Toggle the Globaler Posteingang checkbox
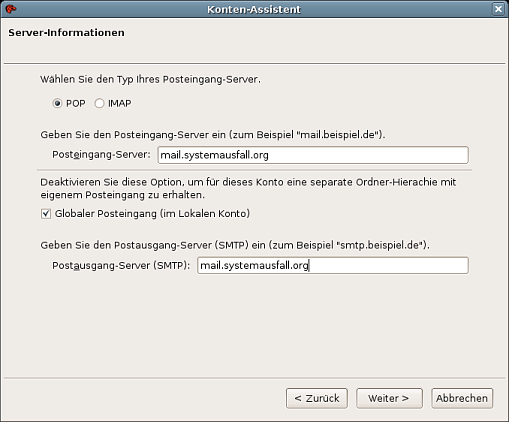The width and height of the screenshot is (509, 422). [46, 214]
